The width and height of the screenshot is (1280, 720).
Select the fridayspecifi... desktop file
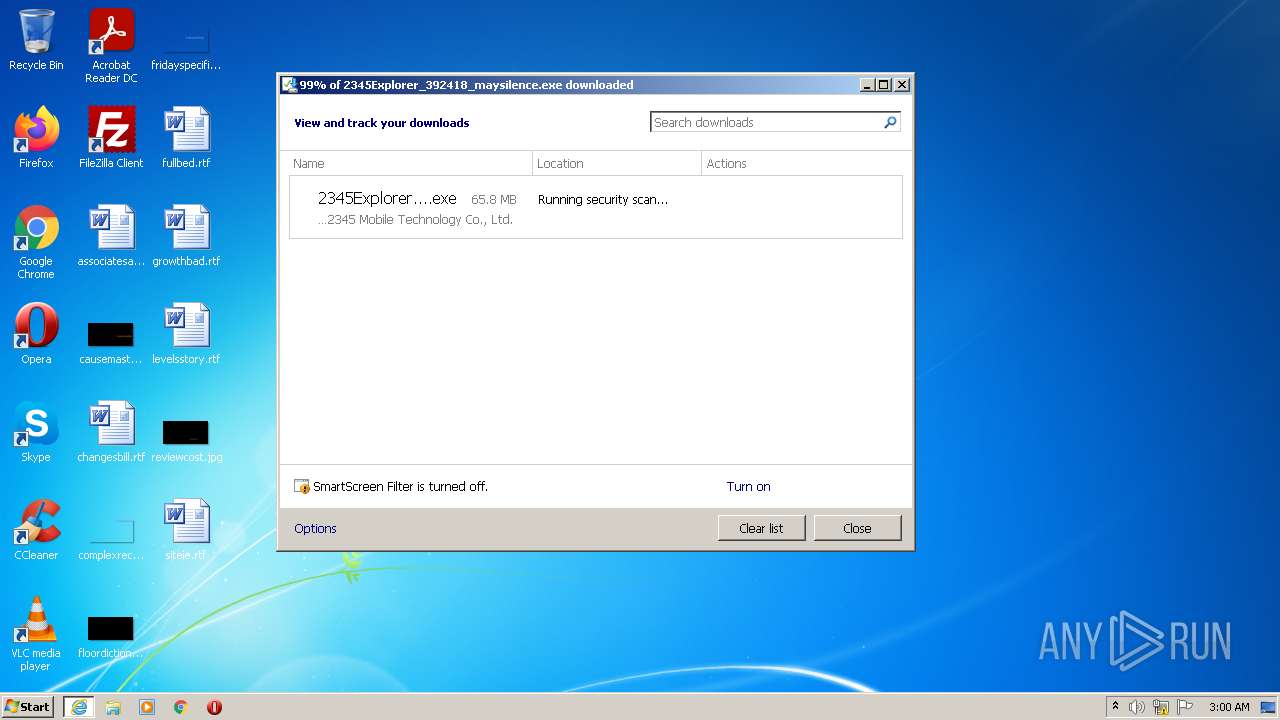pos(186,46)
